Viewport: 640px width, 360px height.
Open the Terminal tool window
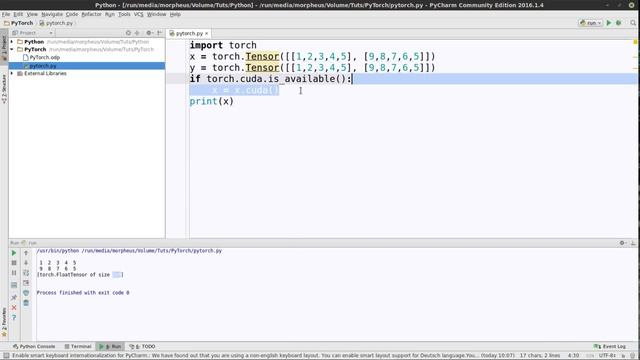coord(78,347)
